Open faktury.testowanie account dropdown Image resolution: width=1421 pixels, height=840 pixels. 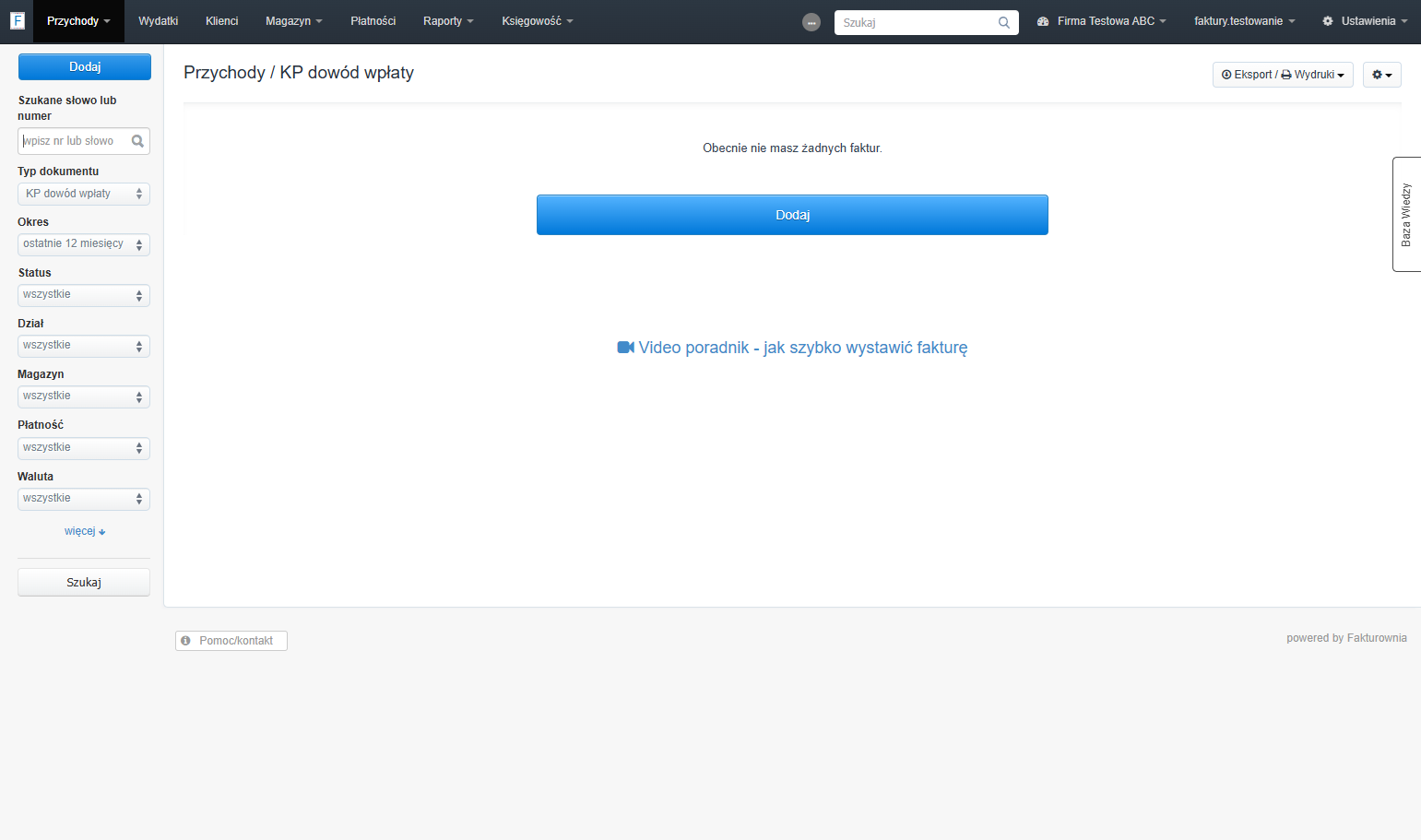click(1245, 21)
